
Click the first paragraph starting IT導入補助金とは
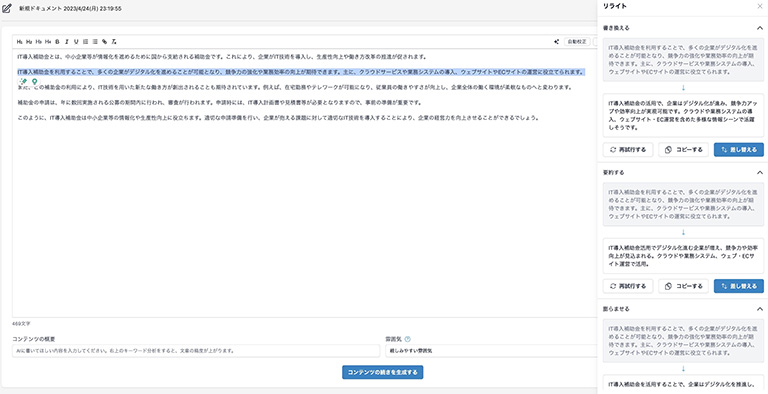pos(221,56)
